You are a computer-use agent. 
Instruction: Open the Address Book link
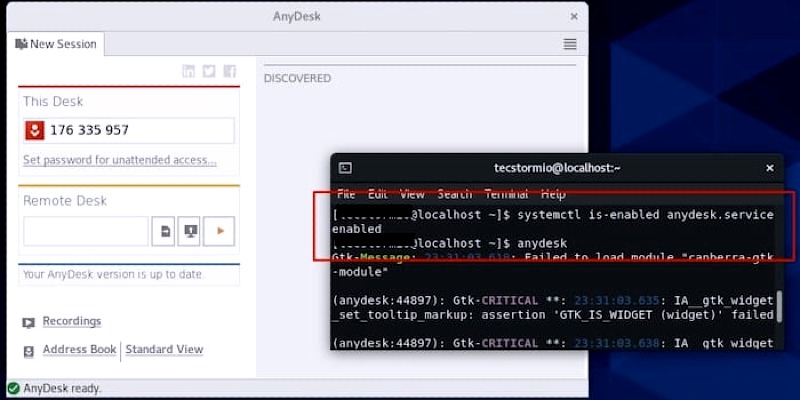(x=79, y=350)
